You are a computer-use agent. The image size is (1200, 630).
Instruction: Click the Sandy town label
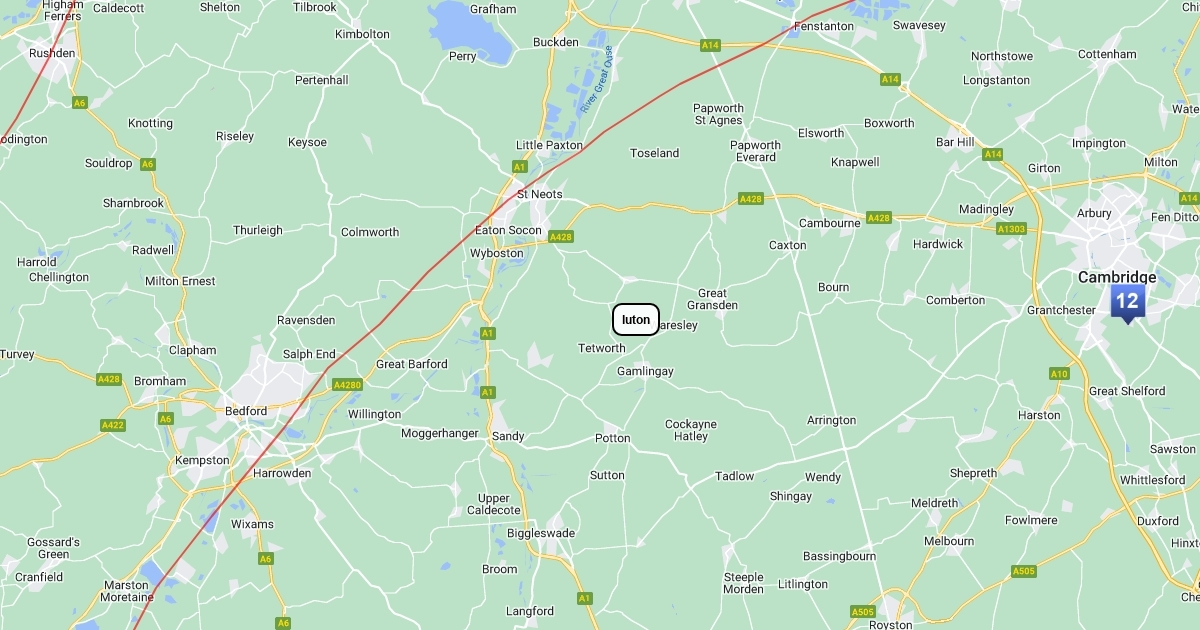[x=508, y=436]
